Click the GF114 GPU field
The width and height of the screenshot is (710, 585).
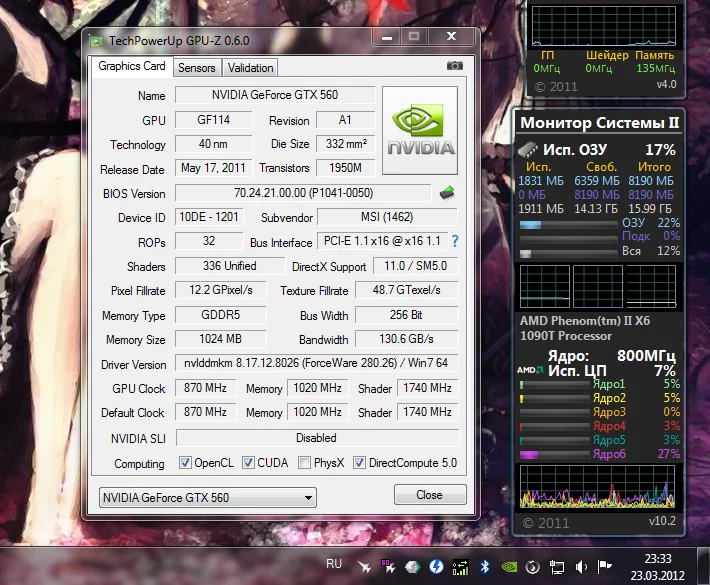coord(213,120)
